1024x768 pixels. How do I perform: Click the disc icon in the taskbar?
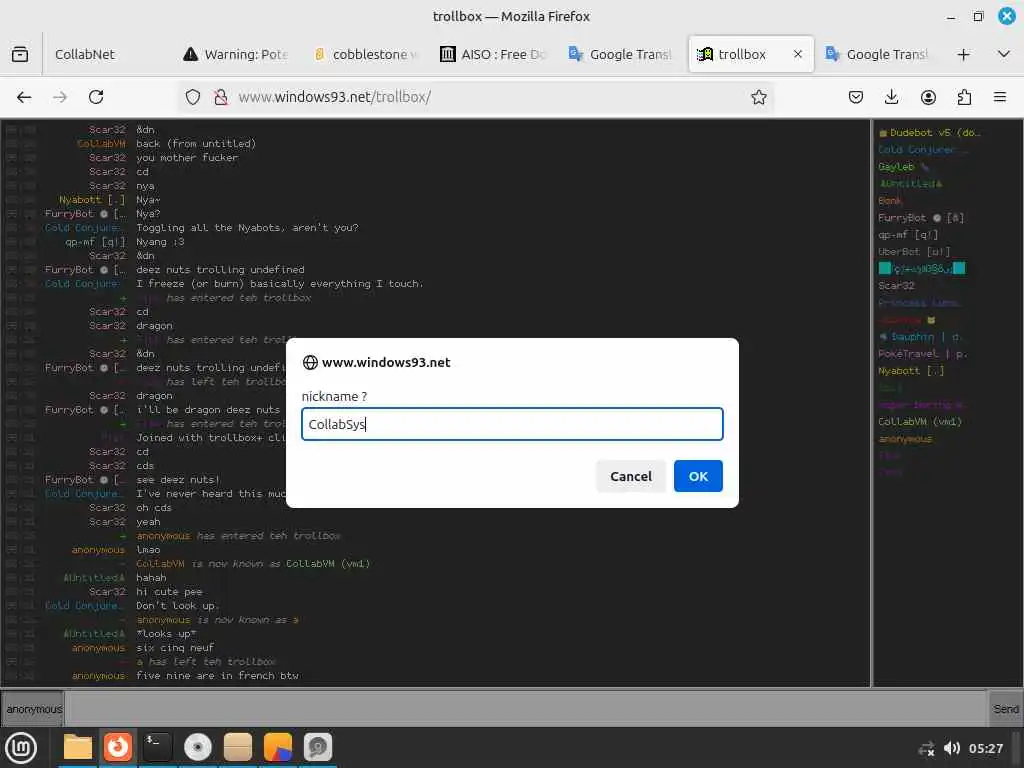point(198,747)
